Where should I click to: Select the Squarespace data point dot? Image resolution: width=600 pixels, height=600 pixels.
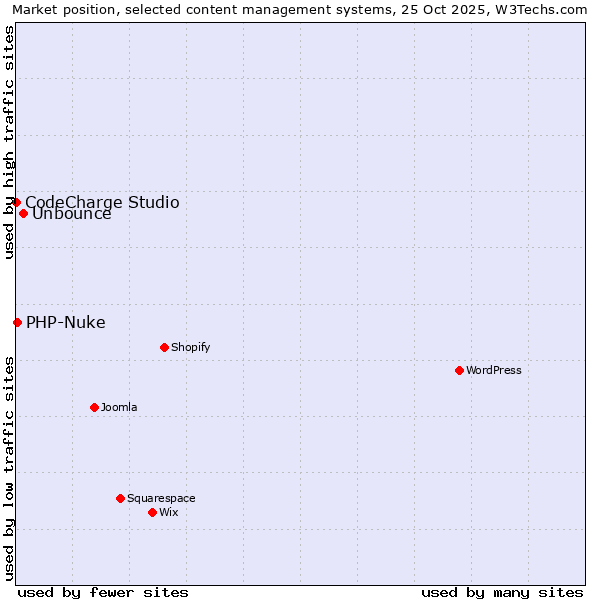(x=120, y=498)
